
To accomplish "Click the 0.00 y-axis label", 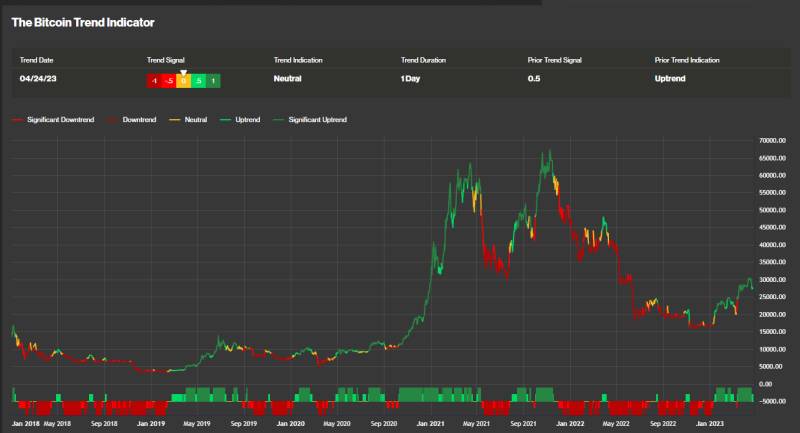I will 765,384.
